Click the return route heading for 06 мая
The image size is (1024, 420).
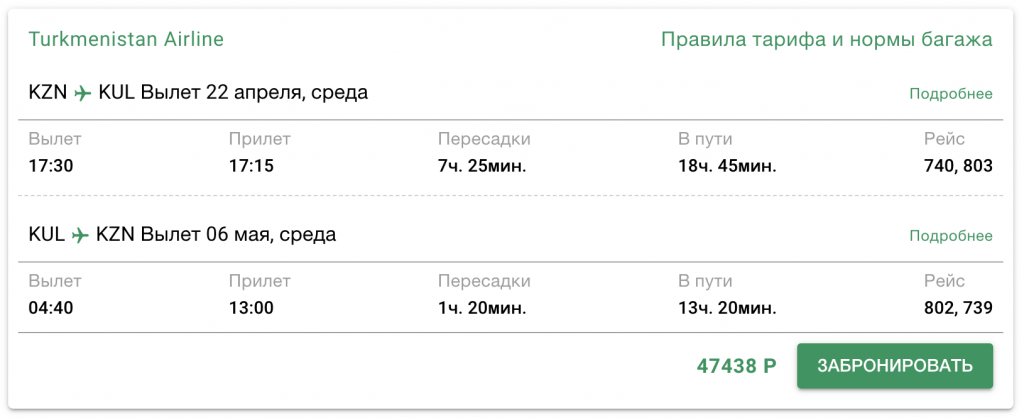coord(182,235)
